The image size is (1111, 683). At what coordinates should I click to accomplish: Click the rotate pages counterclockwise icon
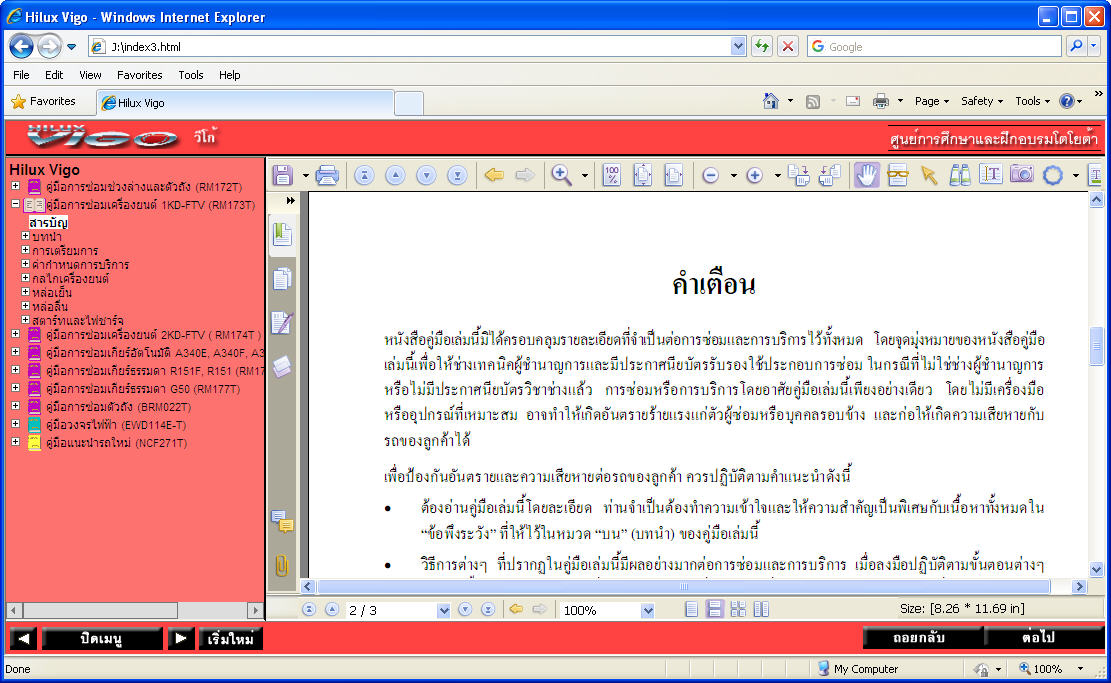[x=830, y=175]
